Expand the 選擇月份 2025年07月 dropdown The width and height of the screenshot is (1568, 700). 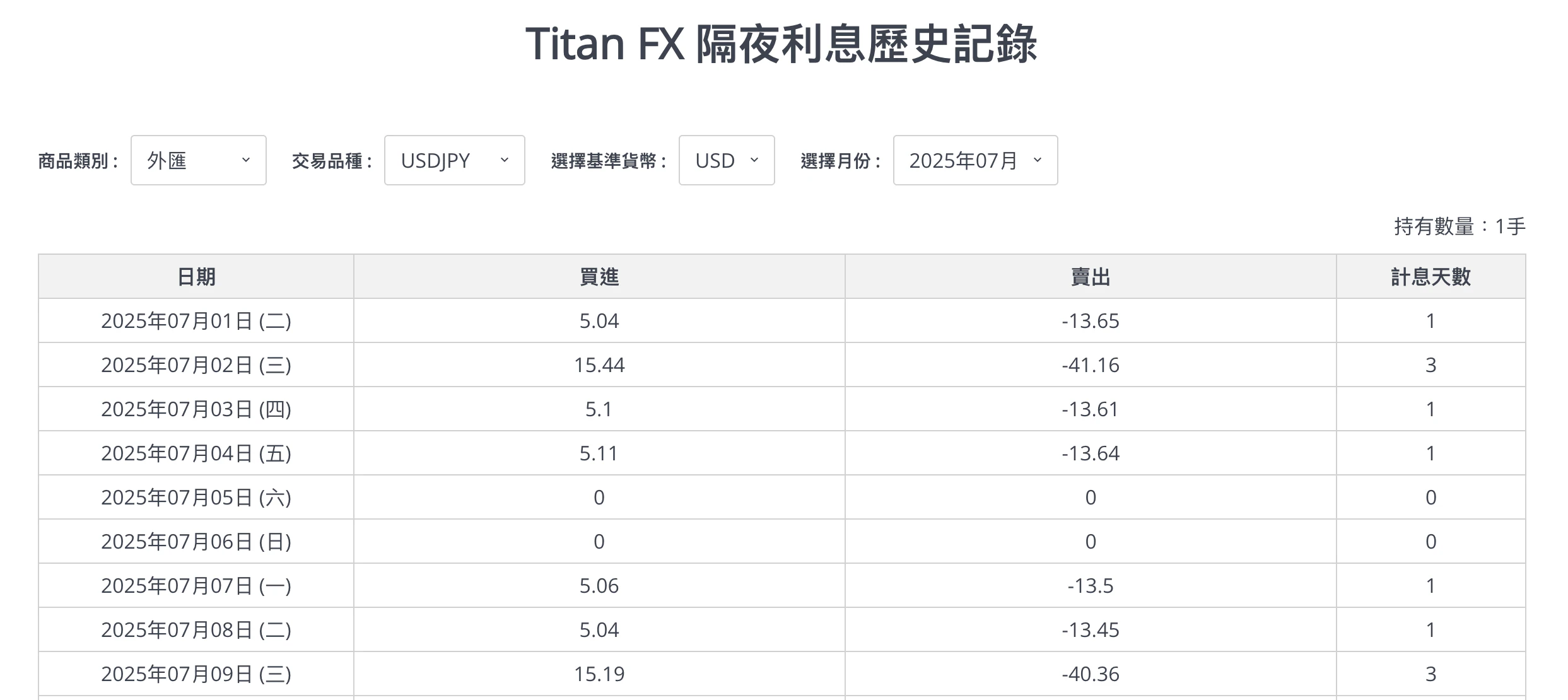tap(974, 160)
